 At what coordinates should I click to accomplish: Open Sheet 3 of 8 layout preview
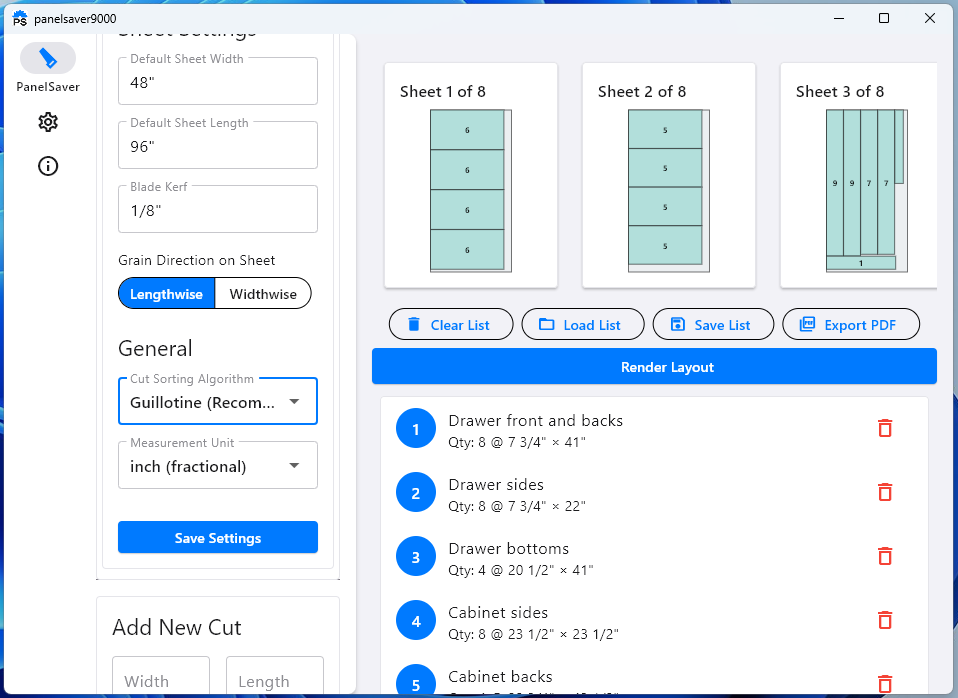tap(859, 175)
